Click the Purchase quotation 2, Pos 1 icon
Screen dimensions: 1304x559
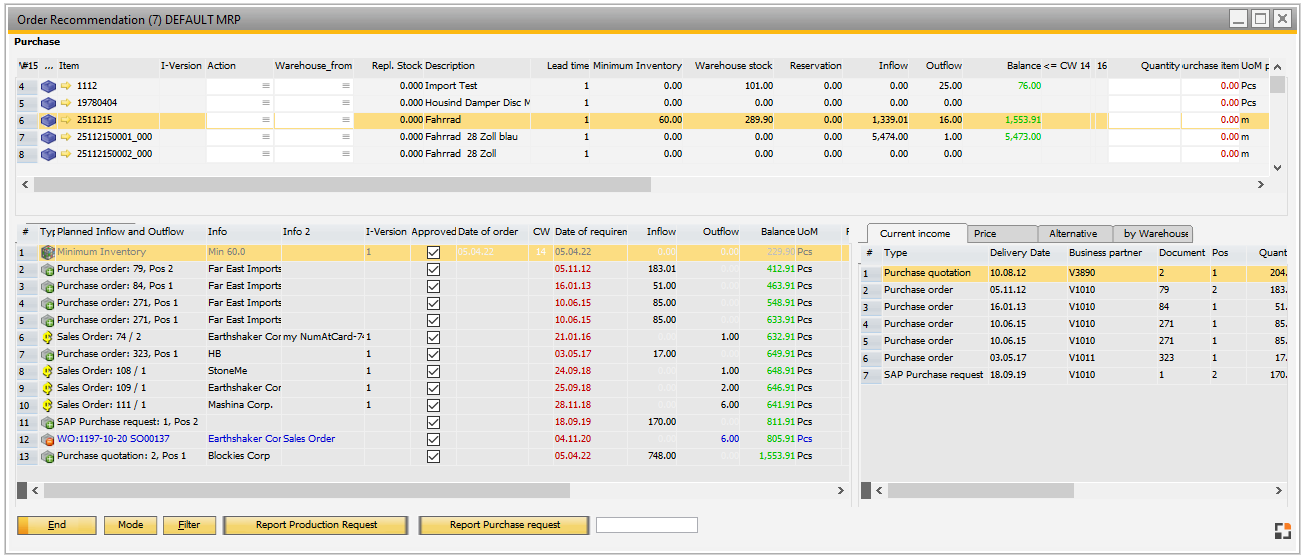coord(47,457)
